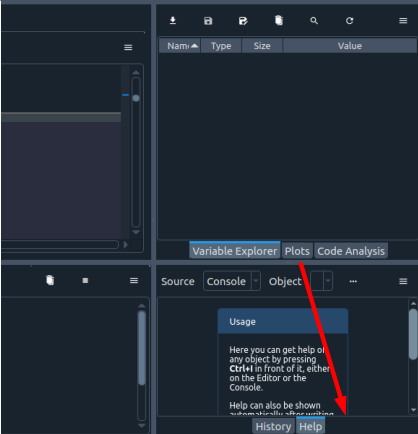Click the import data icon in Variable Explorer
This screenshot has height=434, width=418.
click(173, 21)
